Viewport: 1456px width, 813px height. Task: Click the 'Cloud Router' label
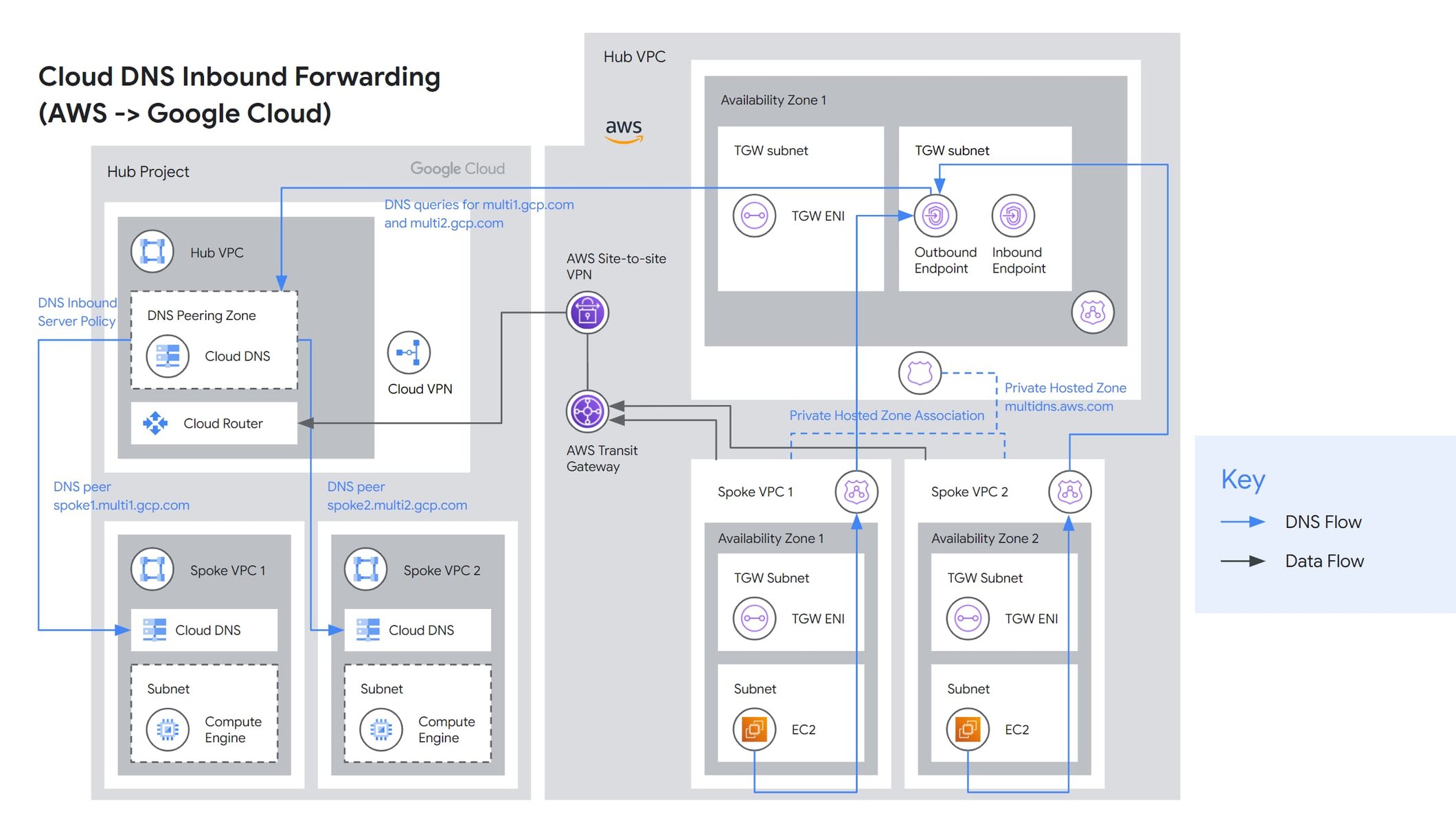pyautogui.click(x=223, y=424)
